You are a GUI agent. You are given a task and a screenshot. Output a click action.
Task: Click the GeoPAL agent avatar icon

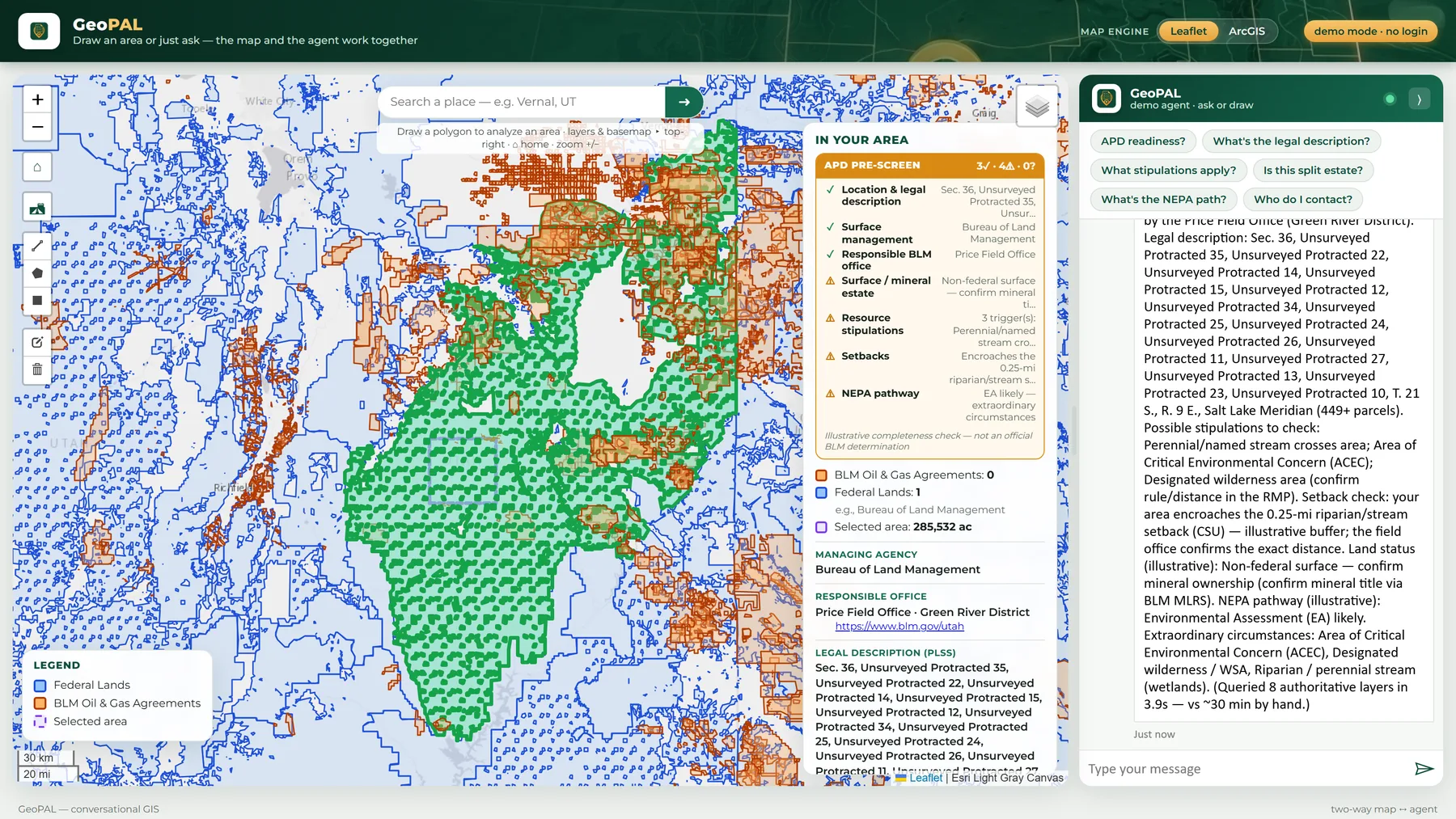[1106, 99]
